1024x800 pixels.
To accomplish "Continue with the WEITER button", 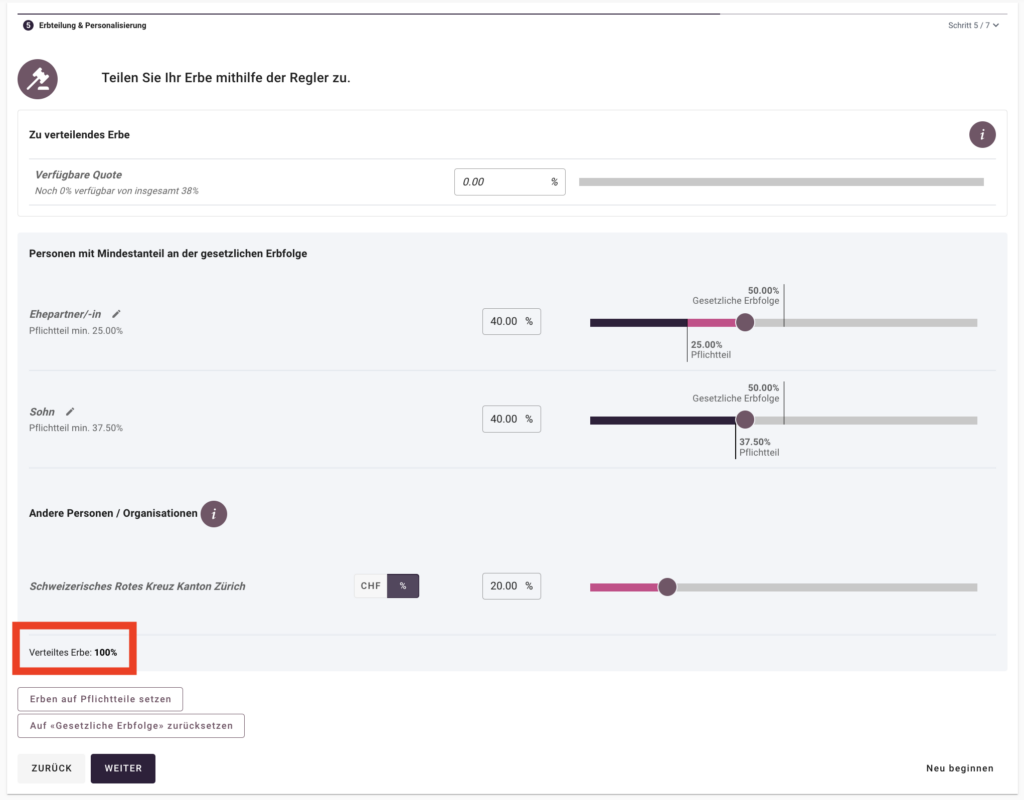I will [x=123, y=768].
